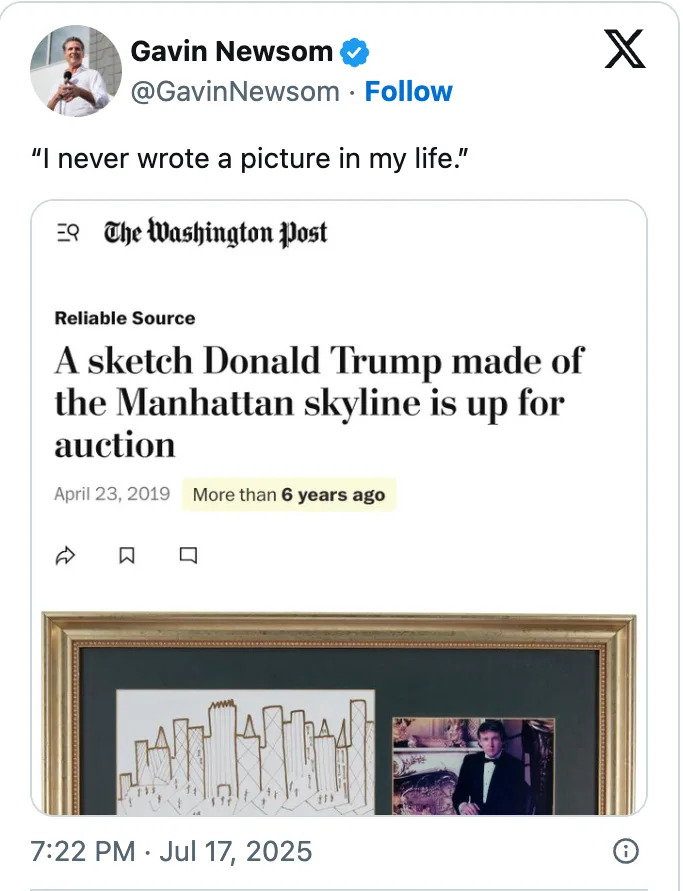Click the Manhattan skyline sketch drawing
This screenshot has width=683, height=891.
(245, 750)
